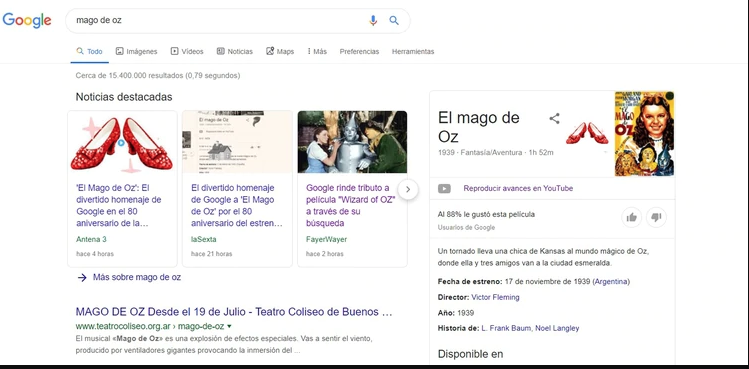
Task: Switch to the Vídeos tab
Action: coord(187,52)
